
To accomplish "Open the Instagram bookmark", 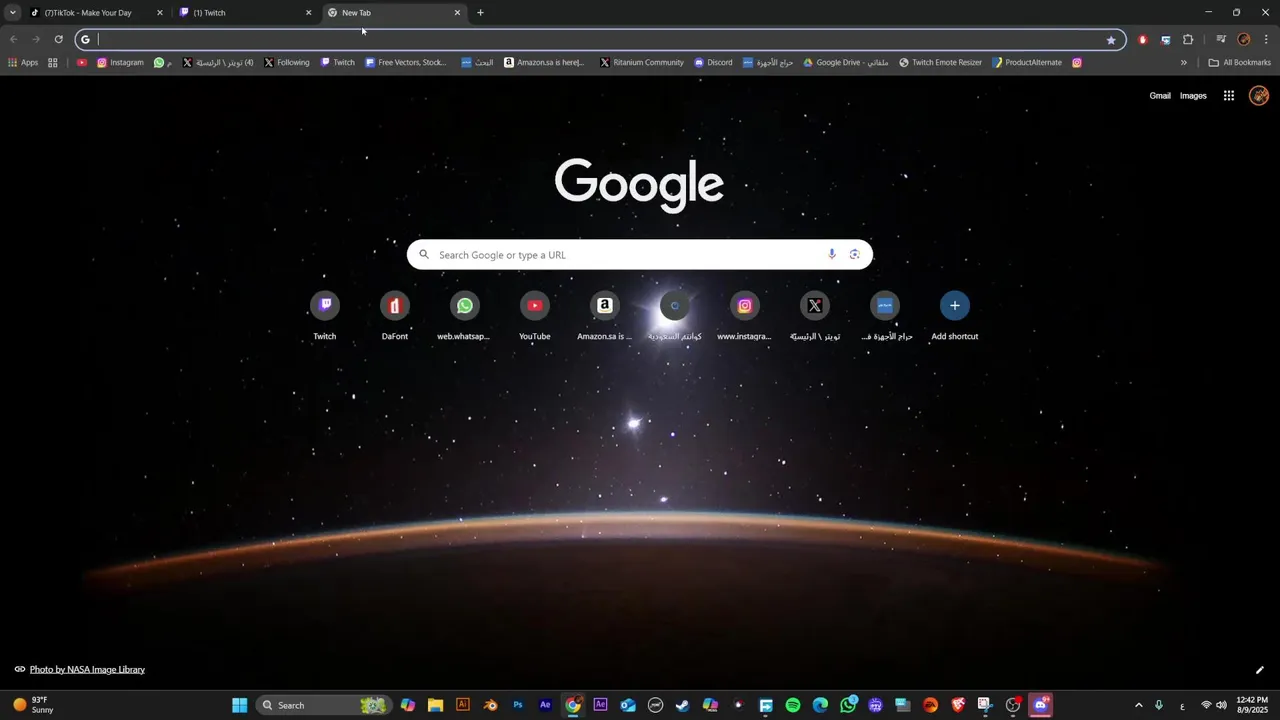I will tap(120, 62).
